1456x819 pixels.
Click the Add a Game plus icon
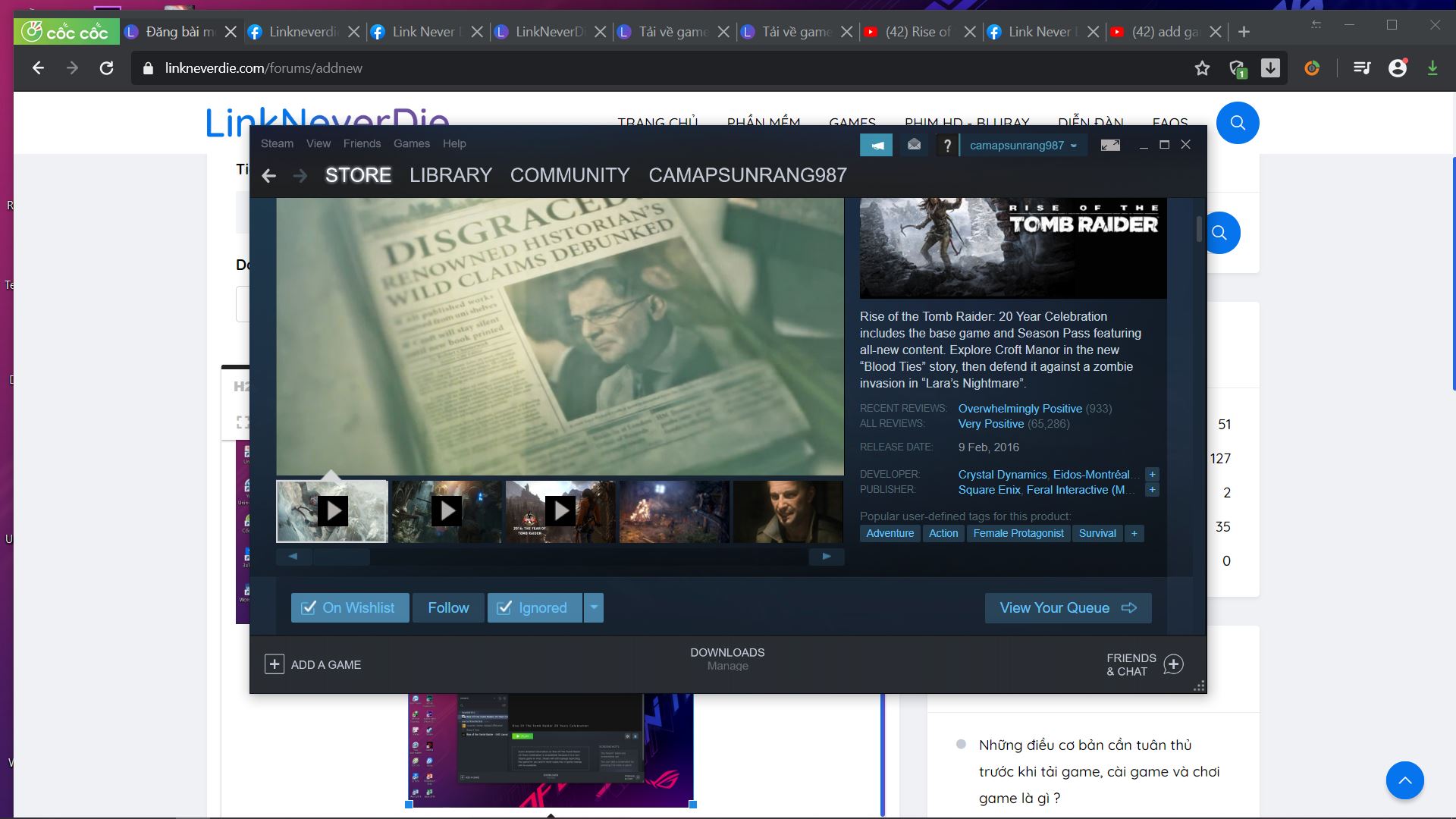click(275, 664)
